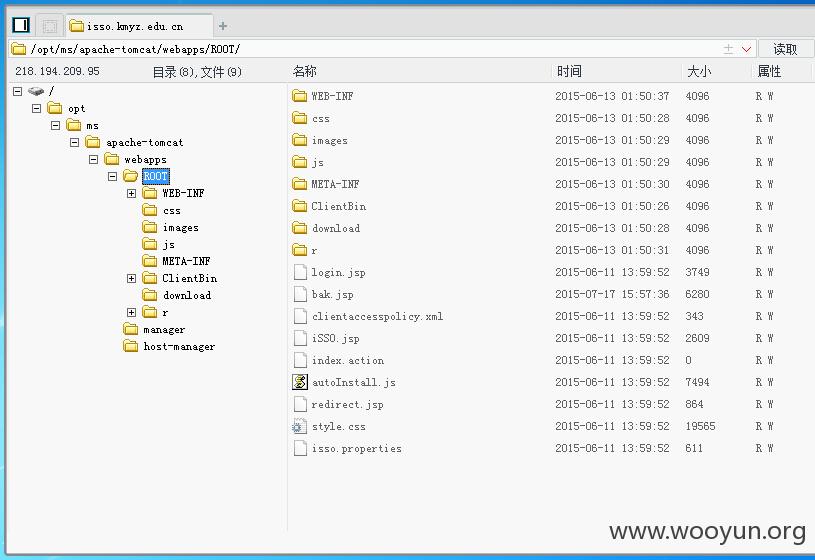815x560 pixels.
Task: Collapse the webapps tree node
Action: click(x=94, y=159)
